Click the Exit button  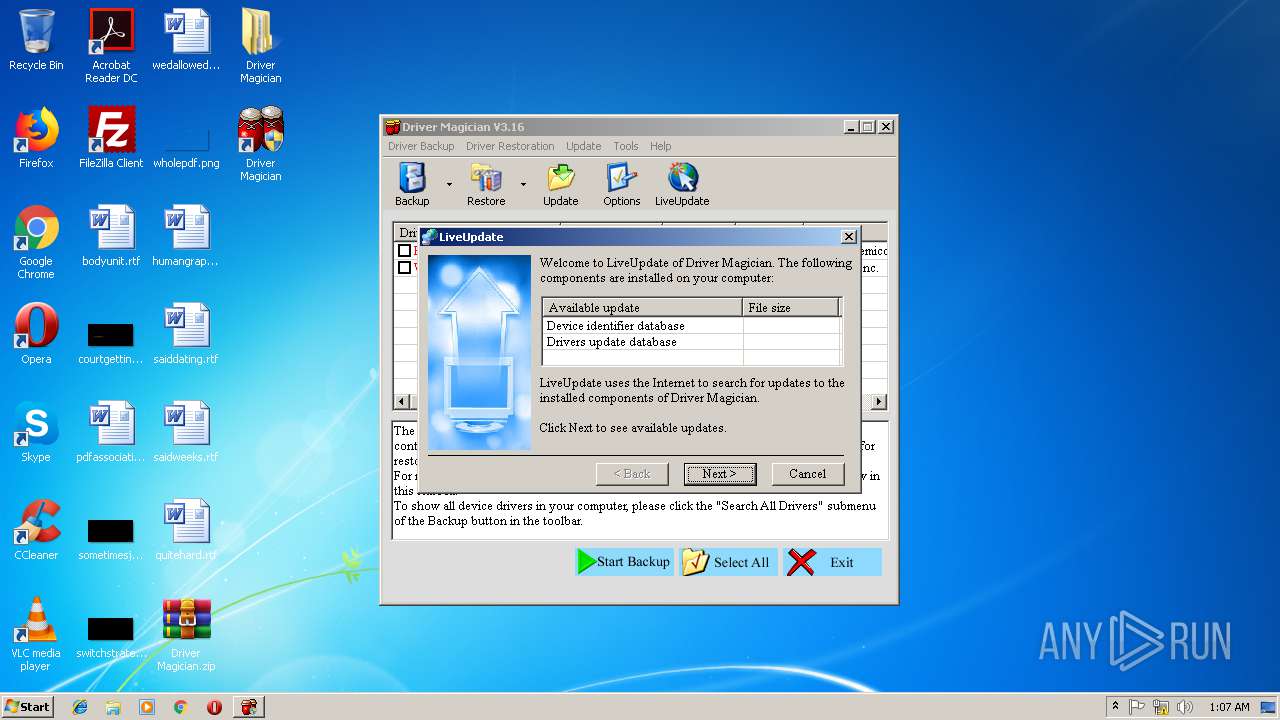point(832,562)
